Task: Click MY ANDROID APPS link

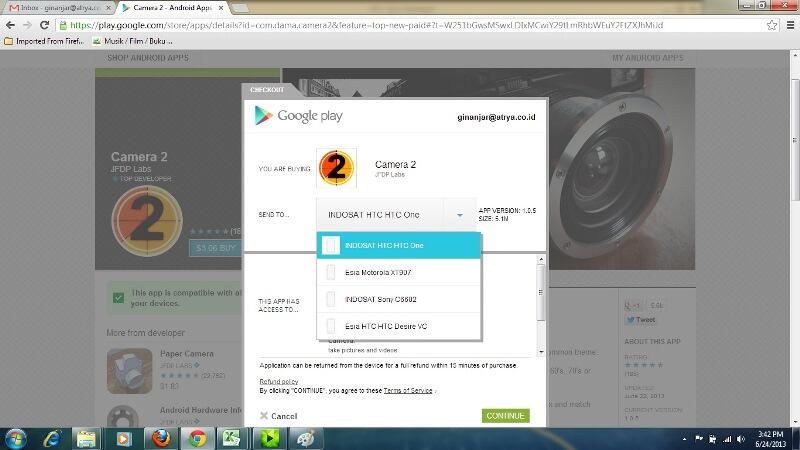Action: pos(648,58)
